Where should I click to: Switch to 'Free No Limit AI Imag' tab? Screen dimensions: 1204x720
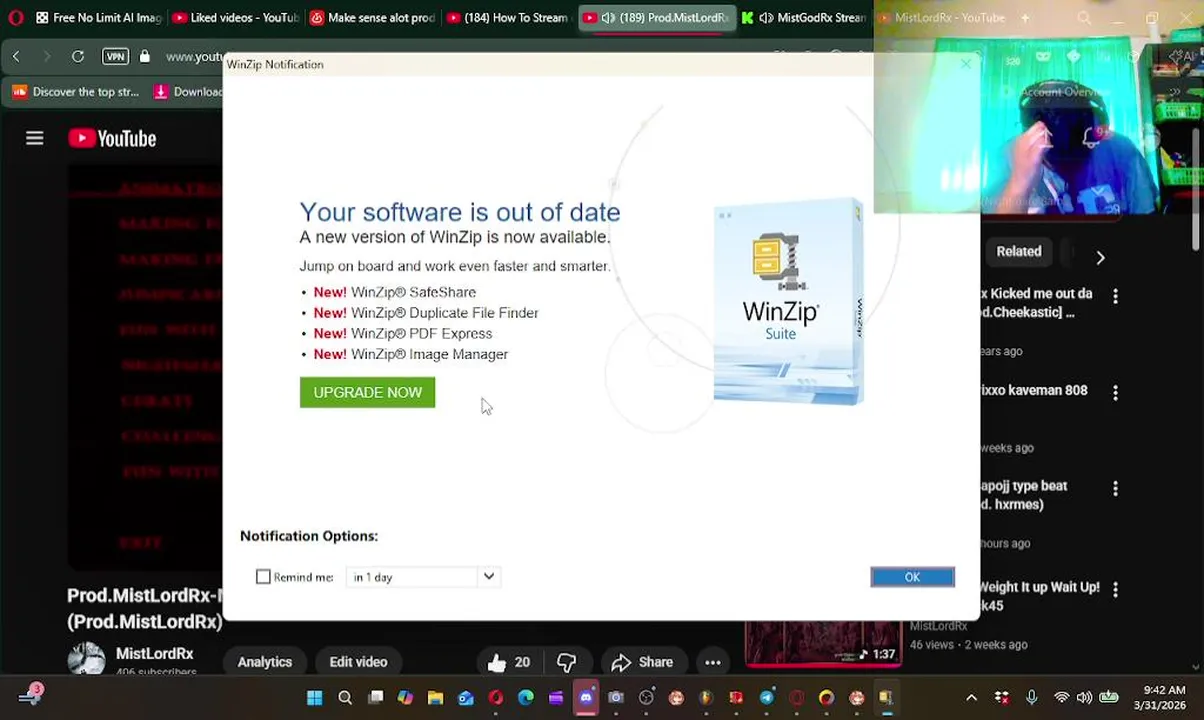(98, 18)
